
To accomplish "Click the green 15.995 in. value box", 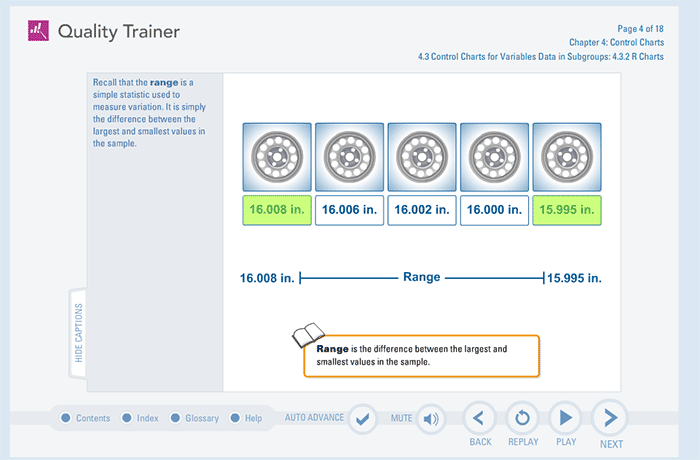I will (x=566, y=210).
